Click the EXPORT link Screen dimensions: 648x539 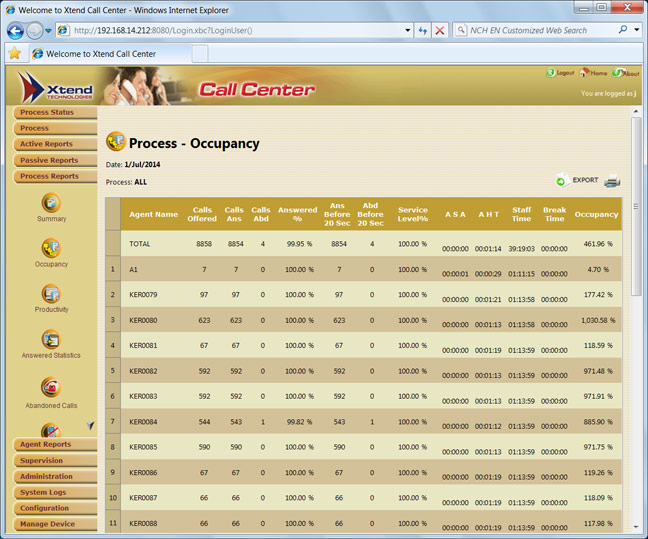[585, 180]
